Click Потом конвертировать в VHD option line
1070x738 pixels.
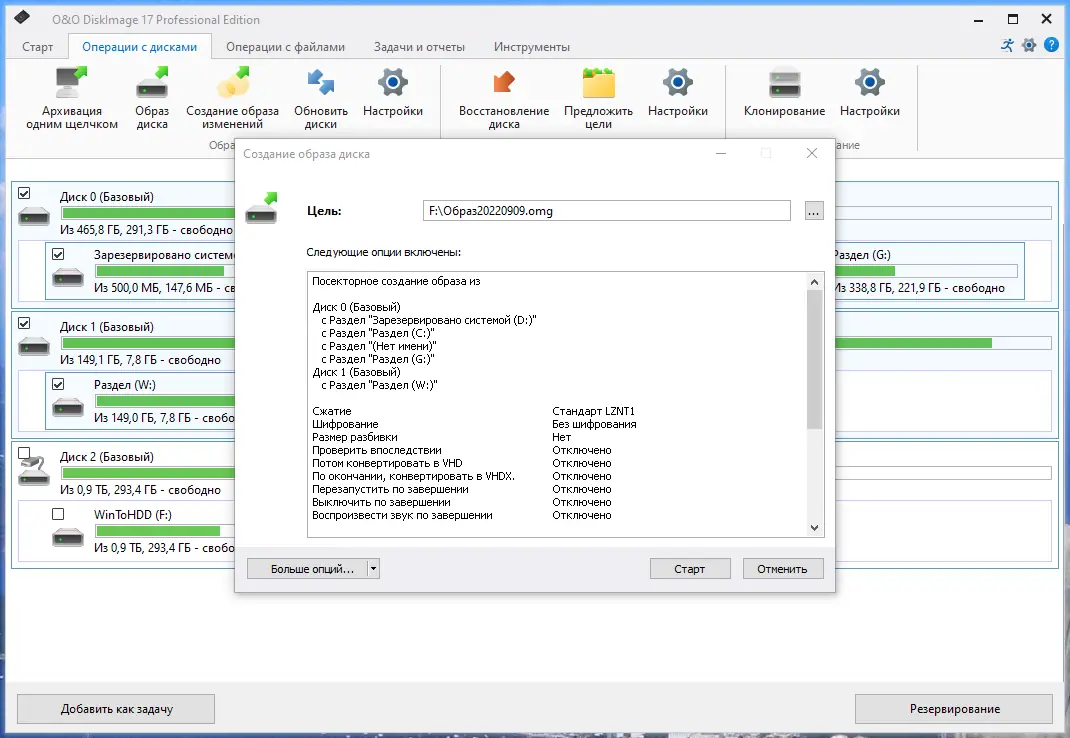462,463
